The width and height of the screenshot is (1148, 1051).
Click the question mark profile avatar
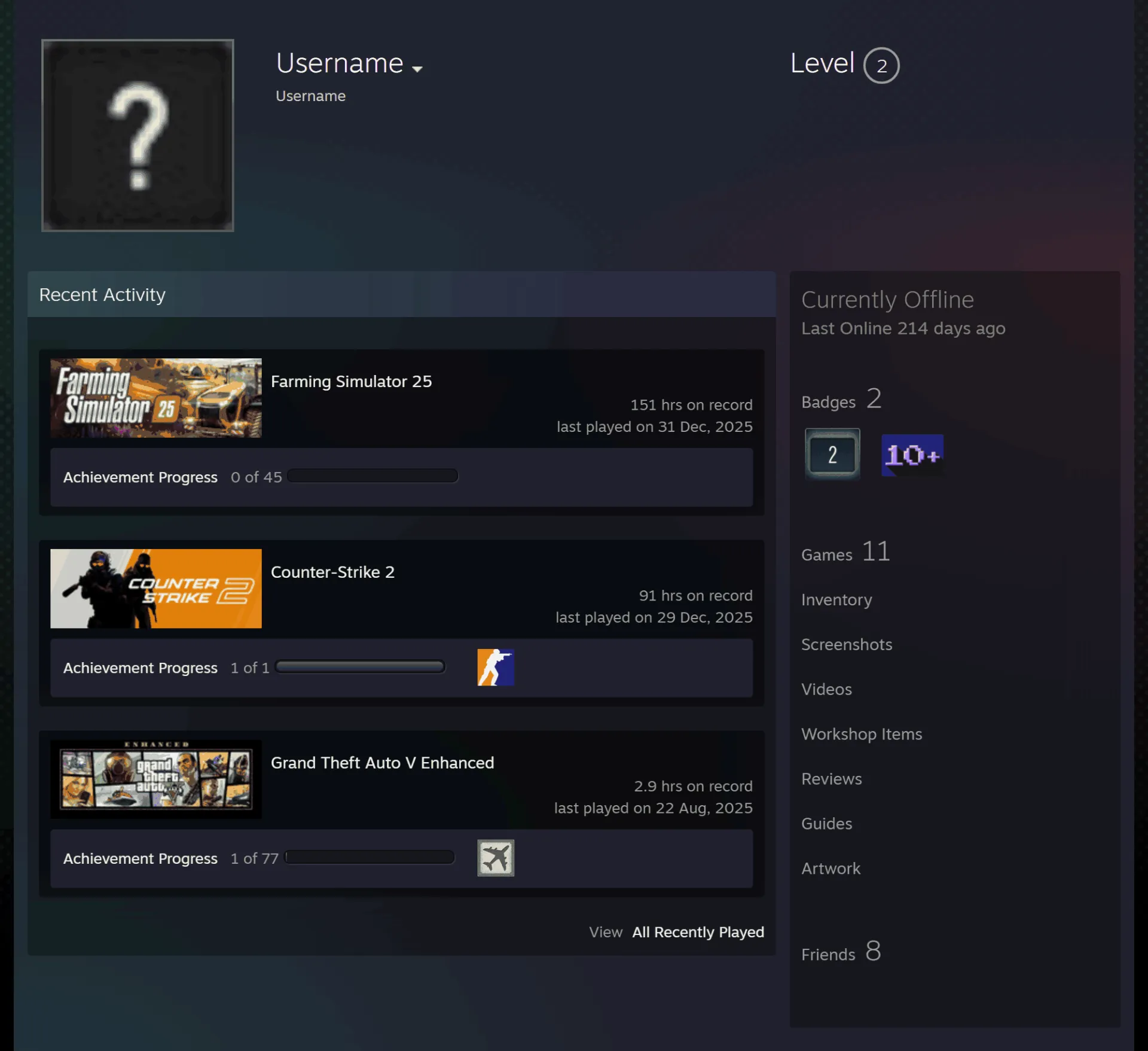tap(138, 135)
